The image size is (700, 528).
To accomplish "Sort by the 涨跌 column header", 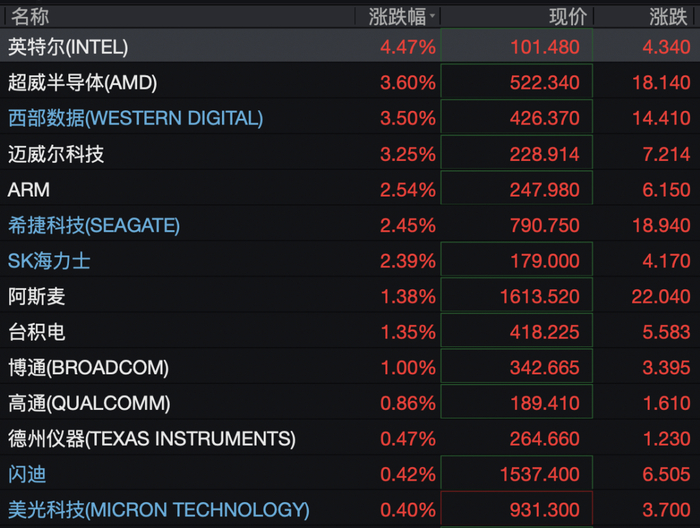I will tap(668, 17).
